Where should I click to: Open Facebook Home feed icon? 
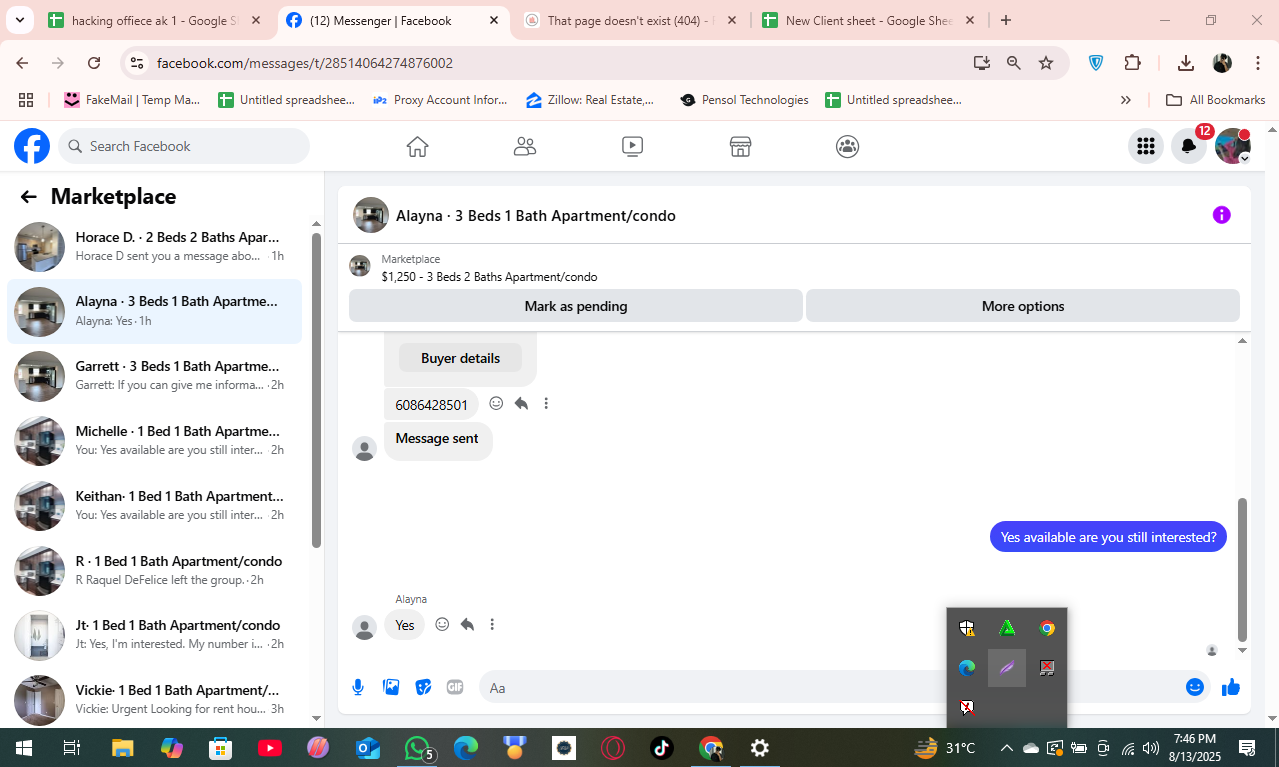pyautogui.click(x=417, y=146)
